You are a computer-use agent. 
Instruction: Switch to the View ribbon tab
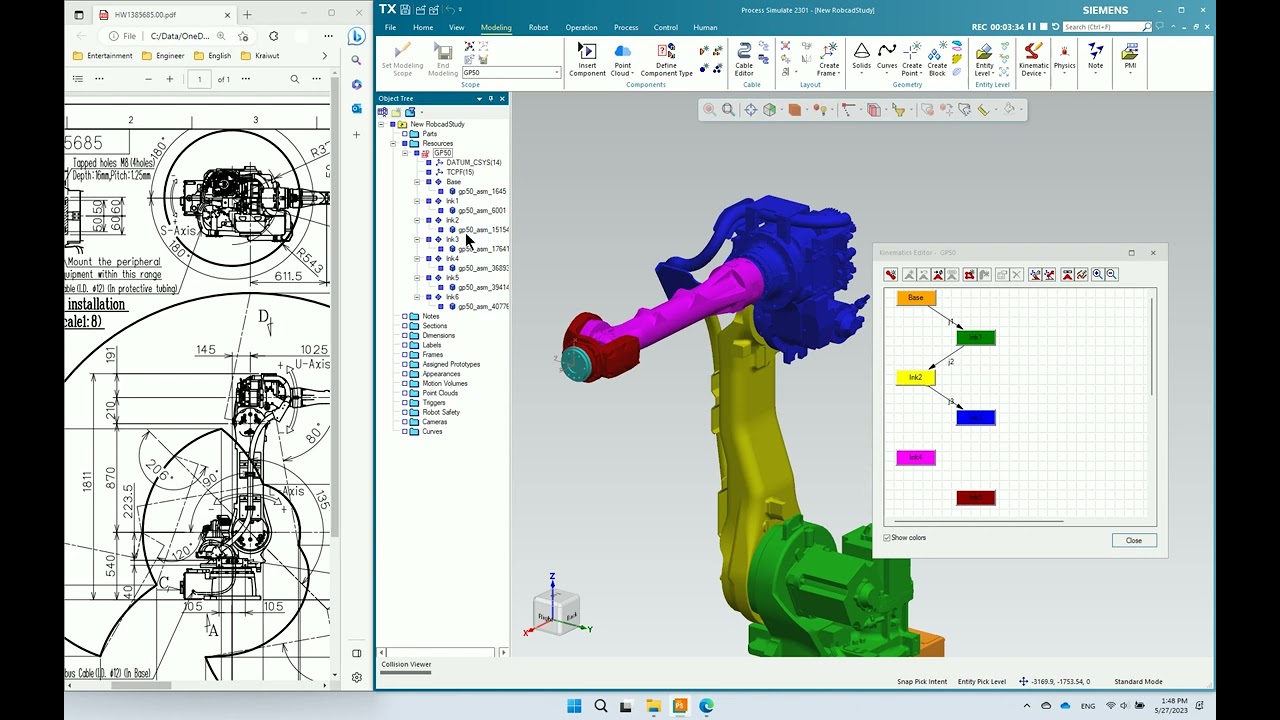coord(456,28)
